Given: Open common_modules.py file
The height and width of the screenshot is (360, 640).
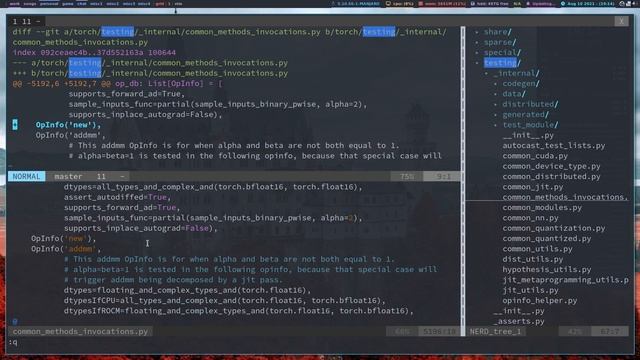Looking at the screenshot, I should point(542,208).
